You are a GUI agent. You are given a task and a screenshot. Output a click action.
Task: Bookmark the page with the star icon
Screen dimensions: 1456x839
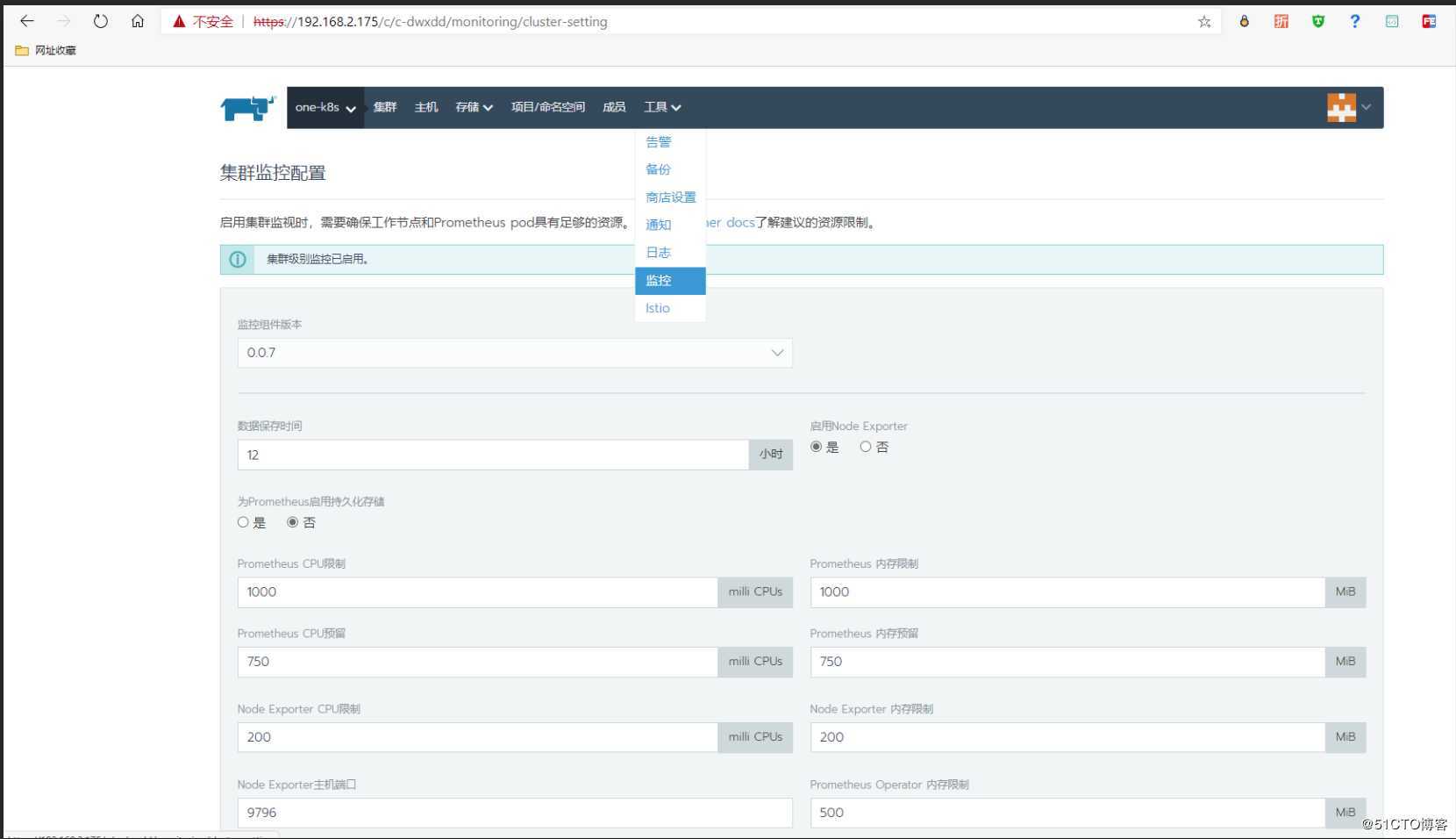pos(1204,21)
